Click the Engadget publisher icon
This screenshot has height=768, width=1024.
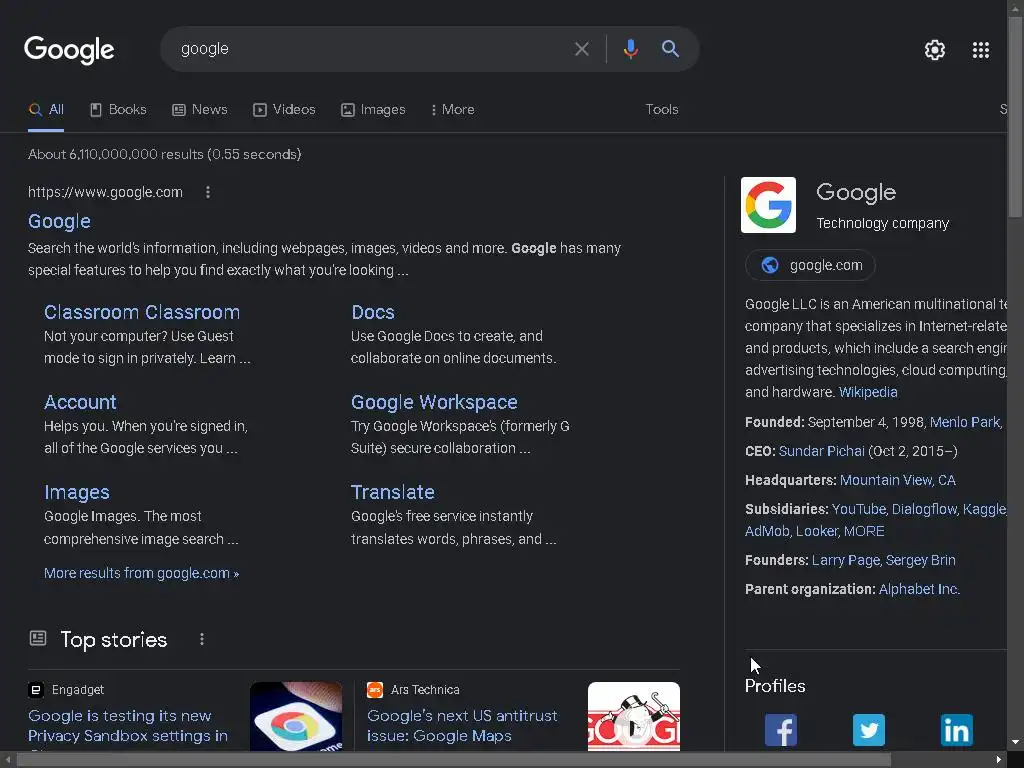[x=36, y=690]
